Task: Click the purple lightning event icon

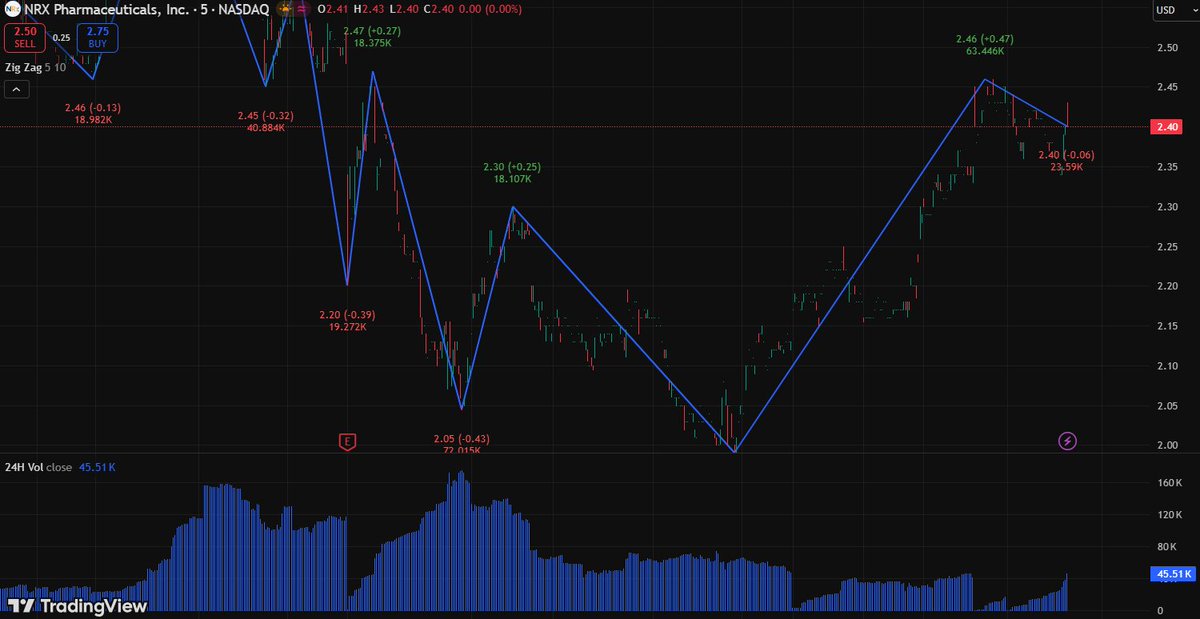Action: coord(1068,441)
